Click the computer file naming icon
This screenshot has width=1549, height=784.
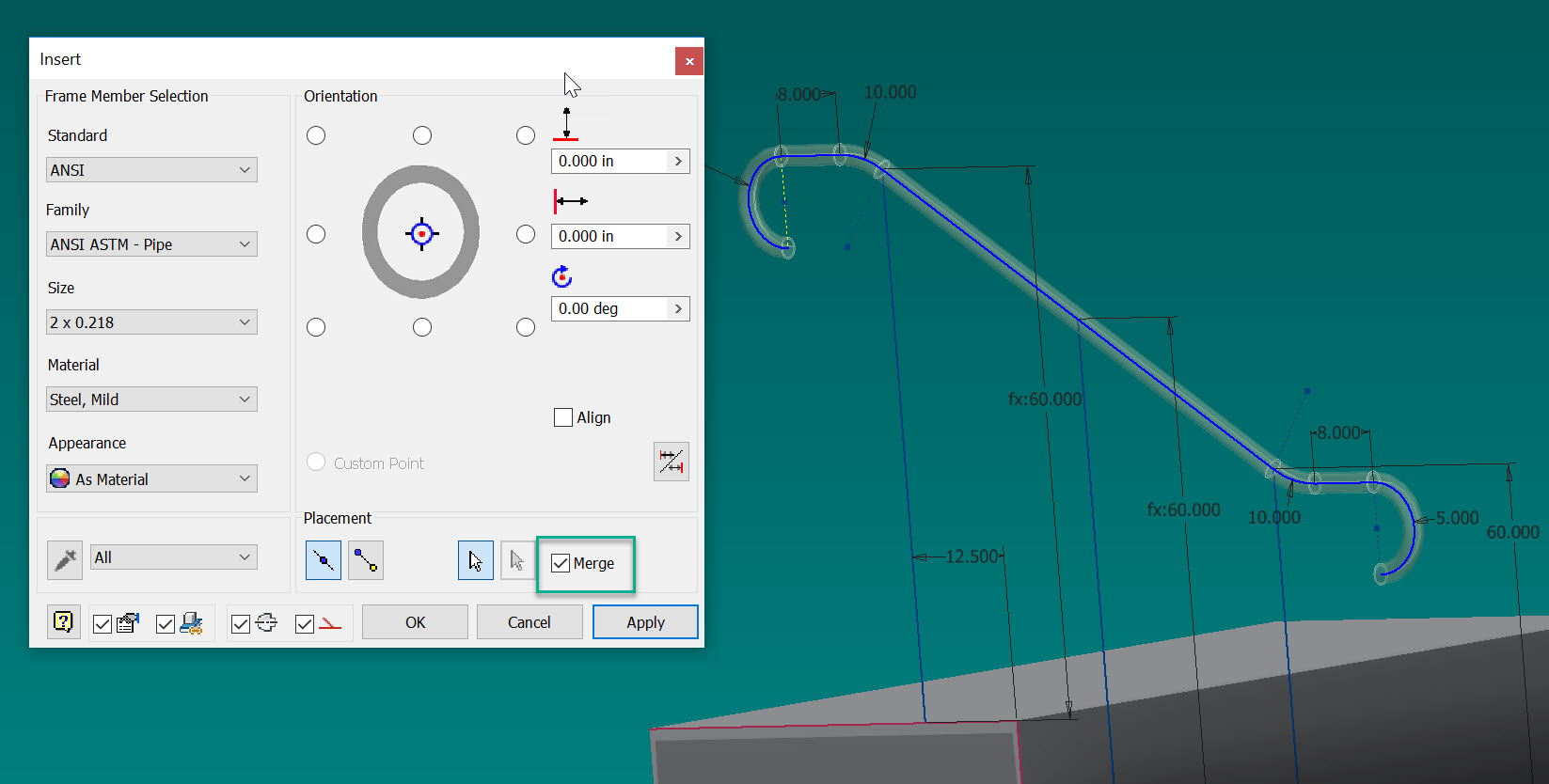[192, 623]
